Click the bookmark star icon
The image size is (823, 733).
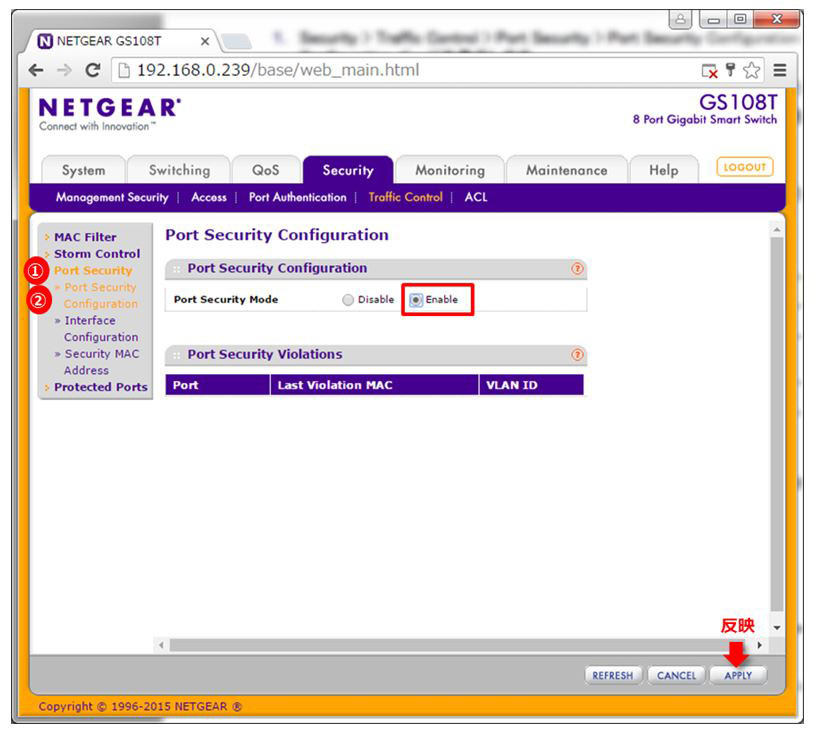point(752,70)
